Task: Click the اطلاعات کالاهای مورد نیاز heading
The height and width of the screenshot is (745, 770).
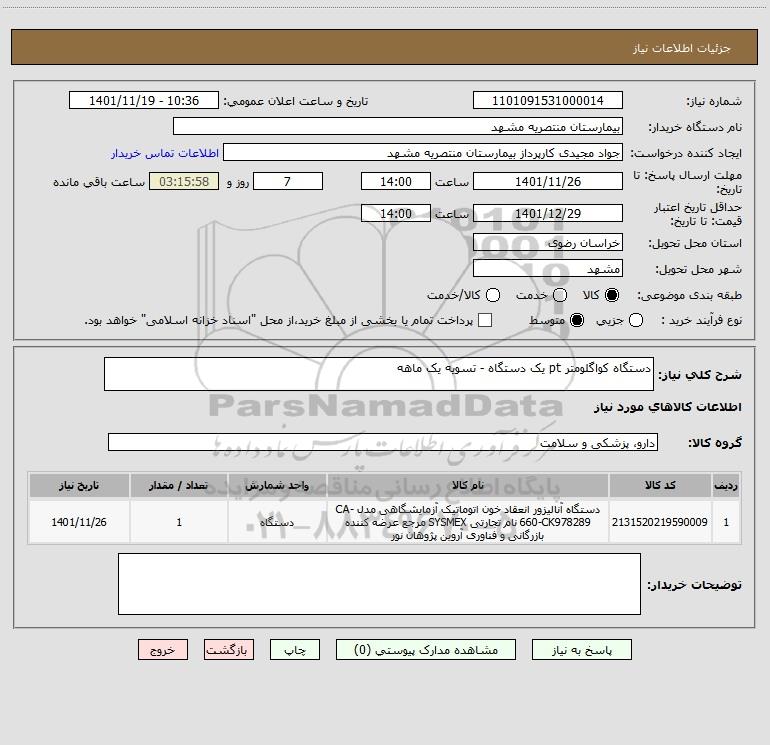Action: click(667, 407)
